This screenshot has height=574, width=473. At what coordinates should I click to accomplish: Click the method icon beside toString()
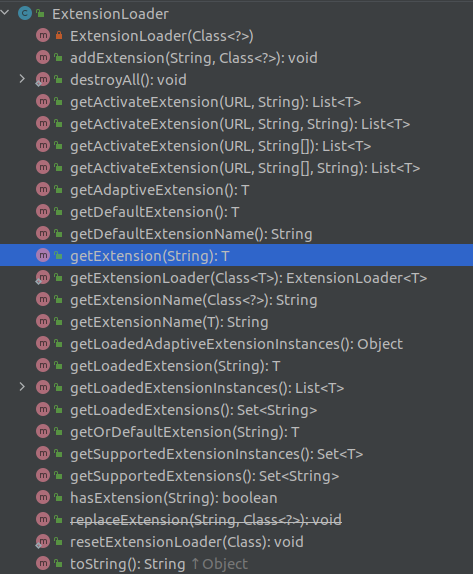tap(43, 563)
